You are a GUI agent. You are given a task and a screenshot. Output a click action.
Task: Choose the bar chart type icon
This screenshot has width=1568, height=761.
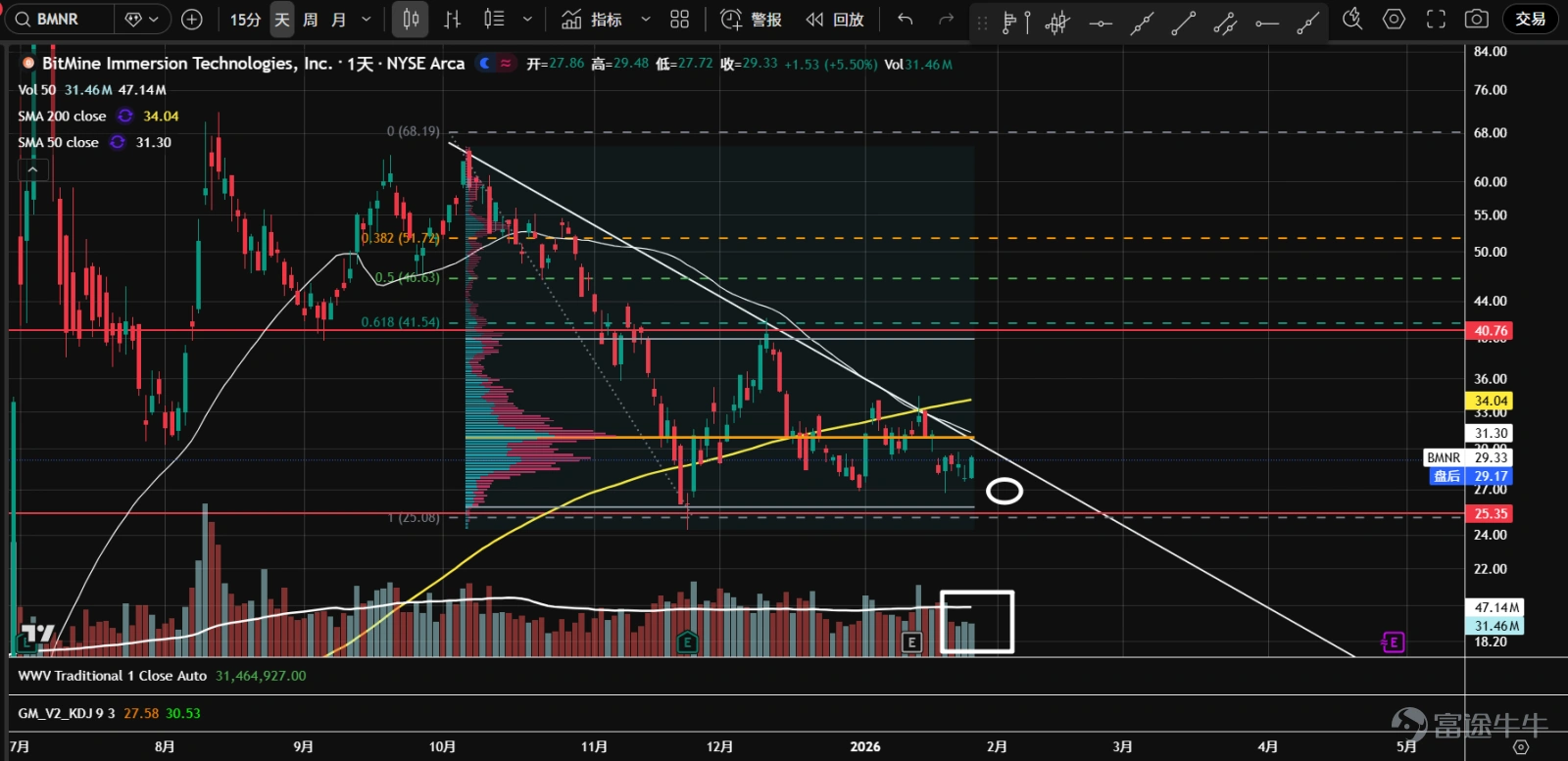pos(452,19)
